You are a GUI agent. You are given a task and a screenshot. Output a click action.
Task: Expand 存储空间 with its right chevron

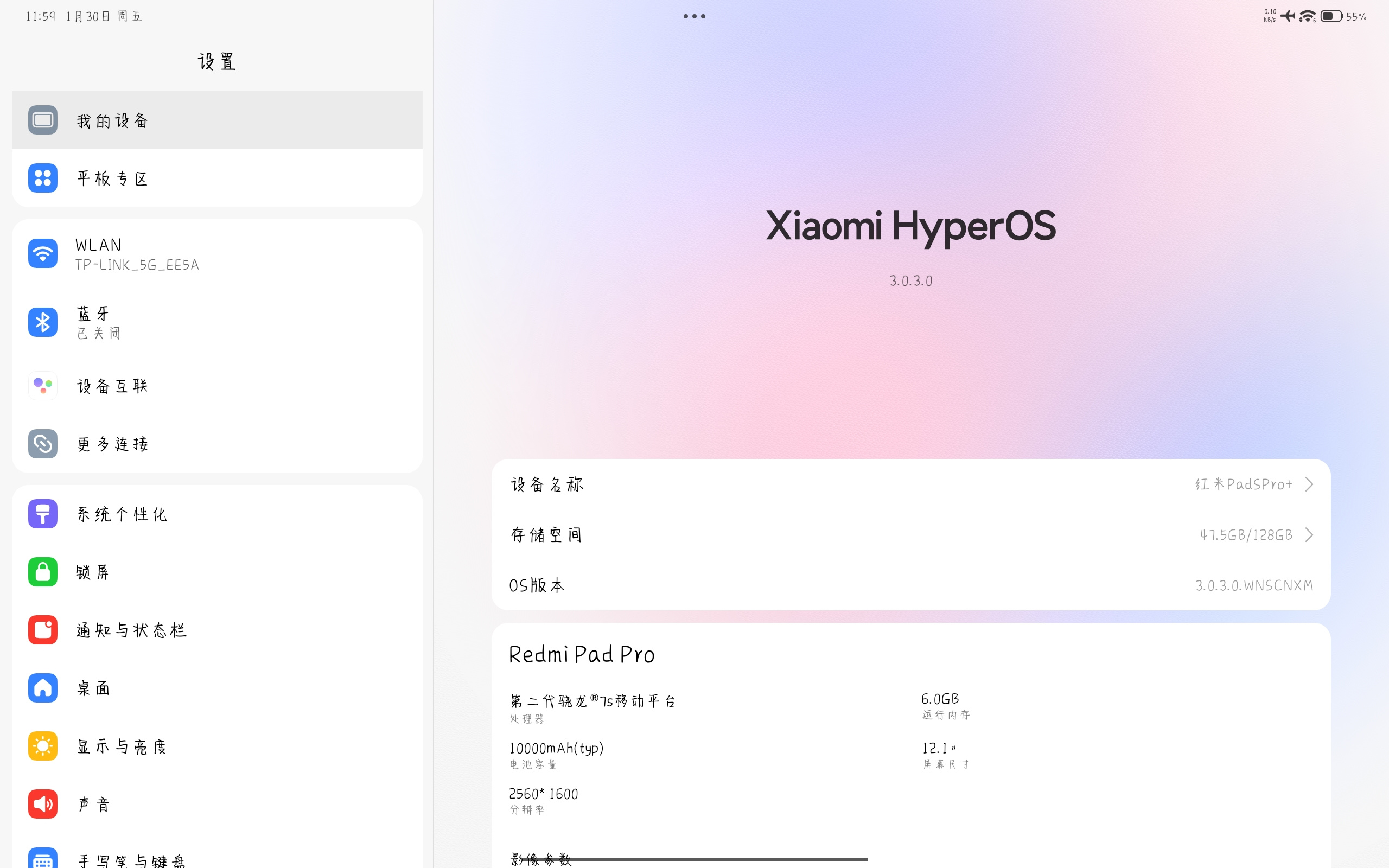[x=1309, y=534]
